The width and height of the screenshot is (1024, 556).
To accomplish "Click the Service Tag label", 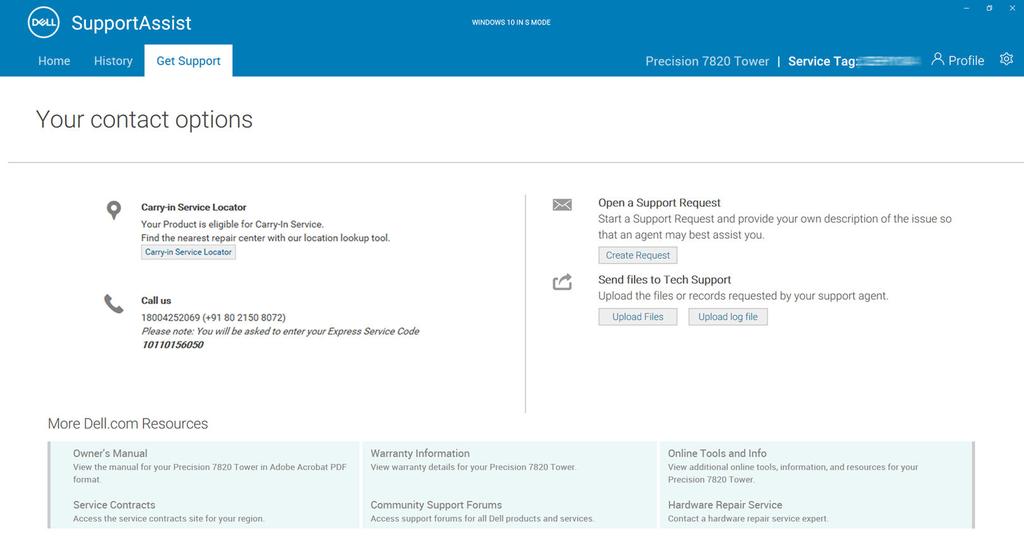I will [x=822, y=61].
